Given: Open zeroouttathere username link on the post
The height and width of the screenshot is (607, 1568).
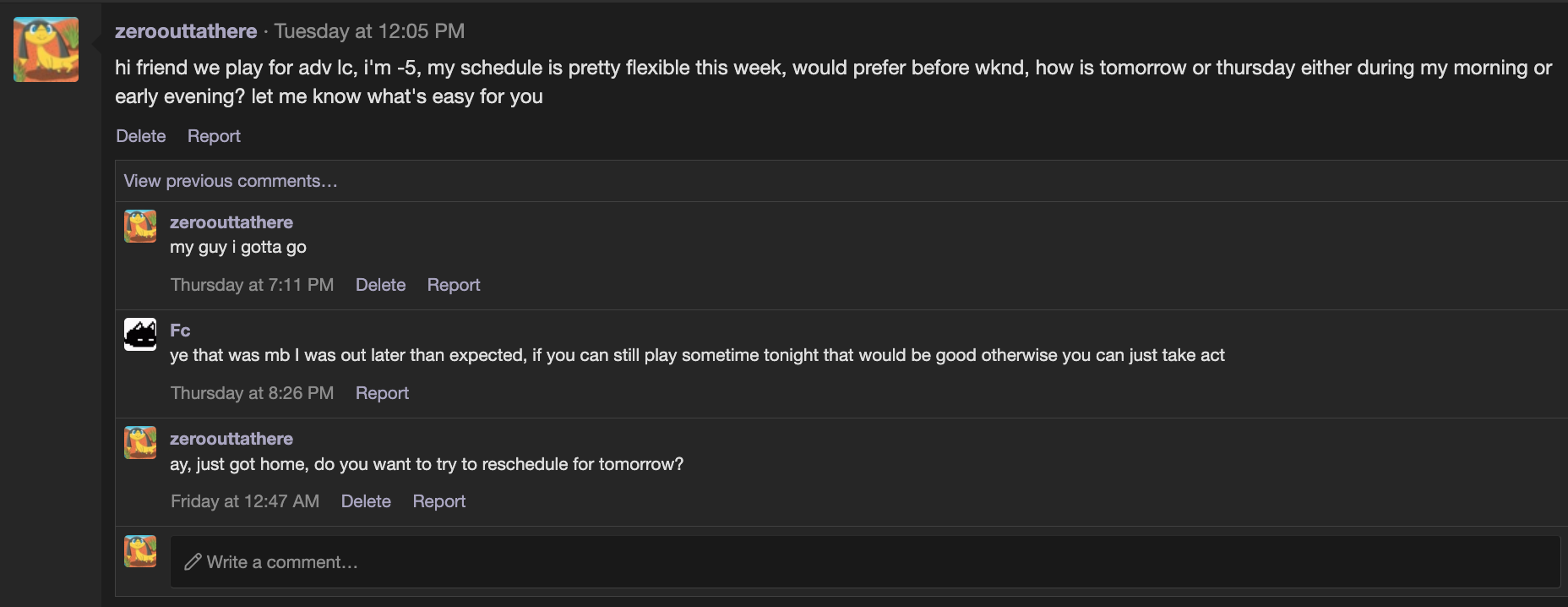Looking at the screenshot, I should point(186,31).
